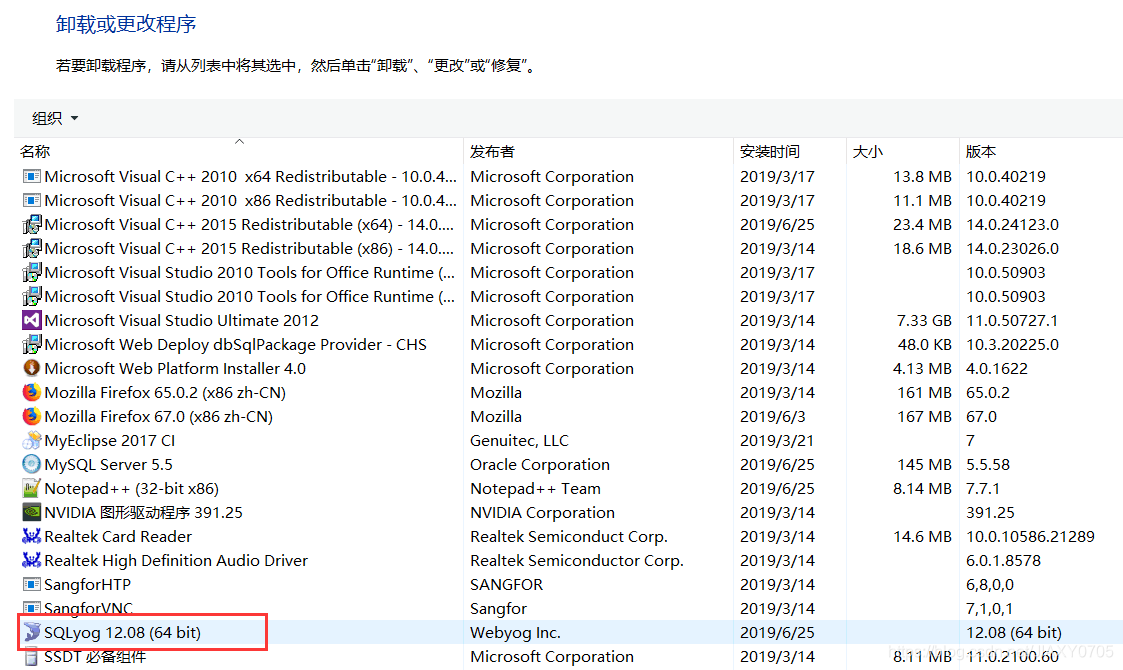1123x670 pixels.
Task: Click the Realtek Card Reader icon
Action: [32, 537]
